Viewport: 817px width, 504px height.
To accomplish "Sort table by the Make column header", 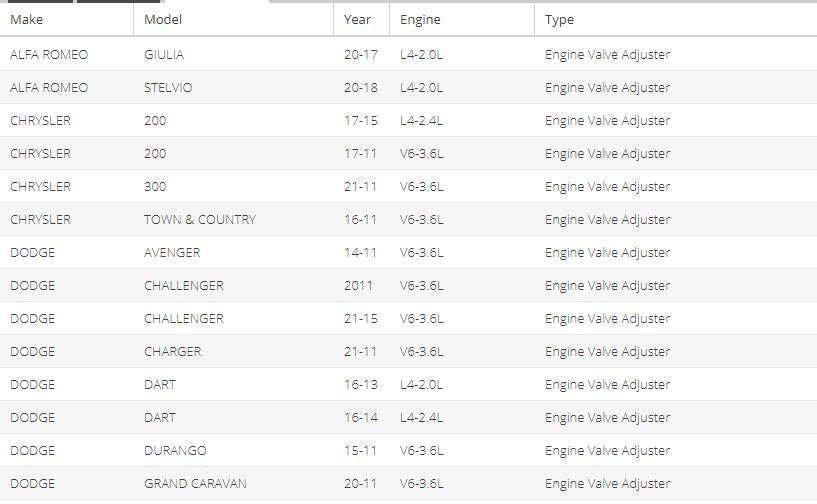I will pyautogui.click(x=27, y=20).
